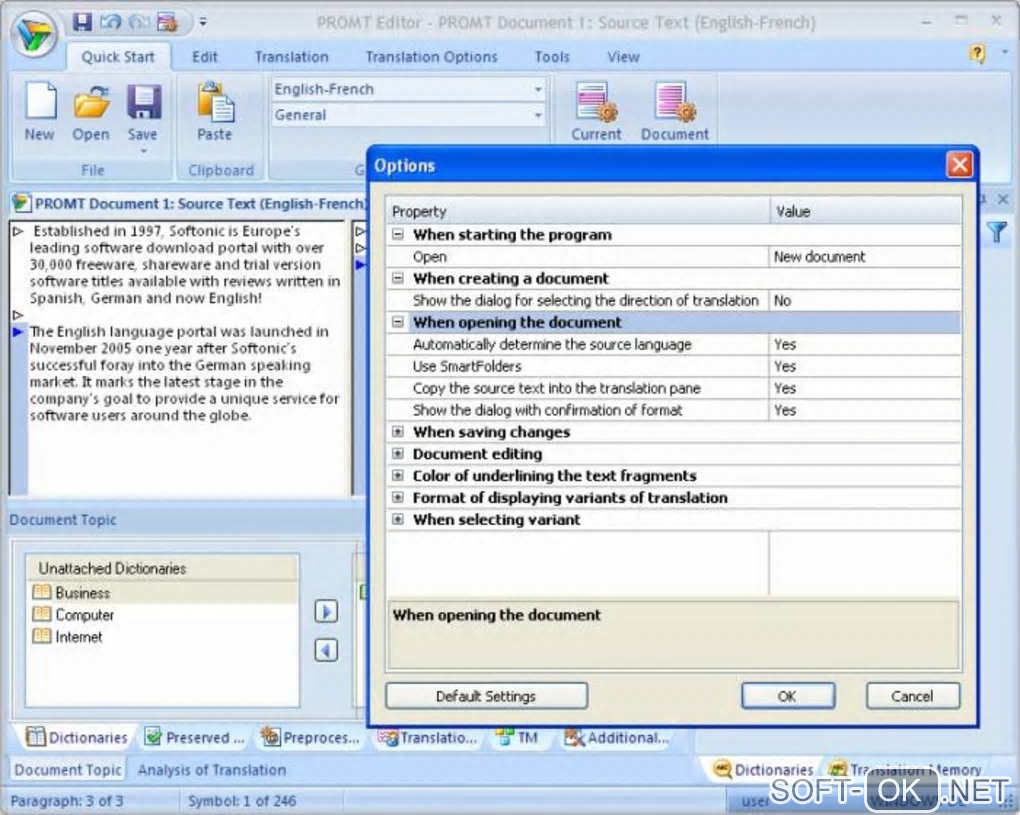Viewport: 1020px width, 815px height.
Task: Open the Edit ribbon tab
Action: pos(204,57)
